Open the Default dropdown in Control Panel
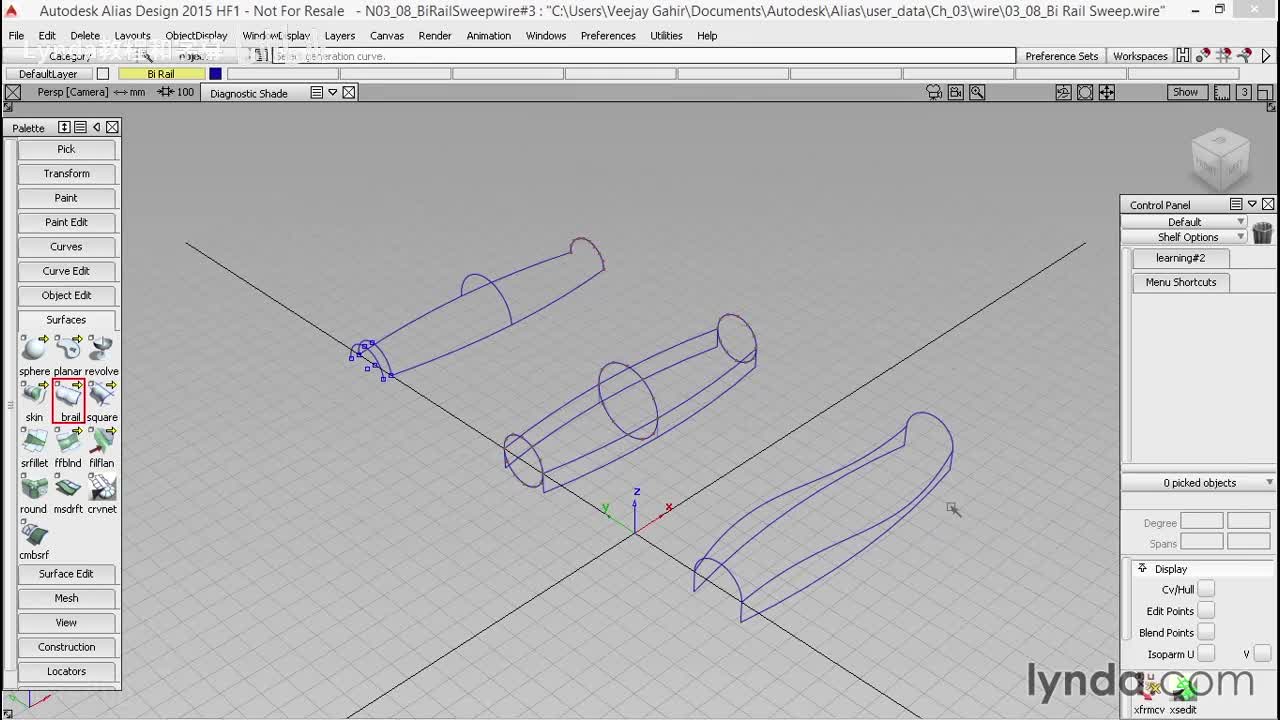This screenshot has width=1280, height=720. point(1185,222)
